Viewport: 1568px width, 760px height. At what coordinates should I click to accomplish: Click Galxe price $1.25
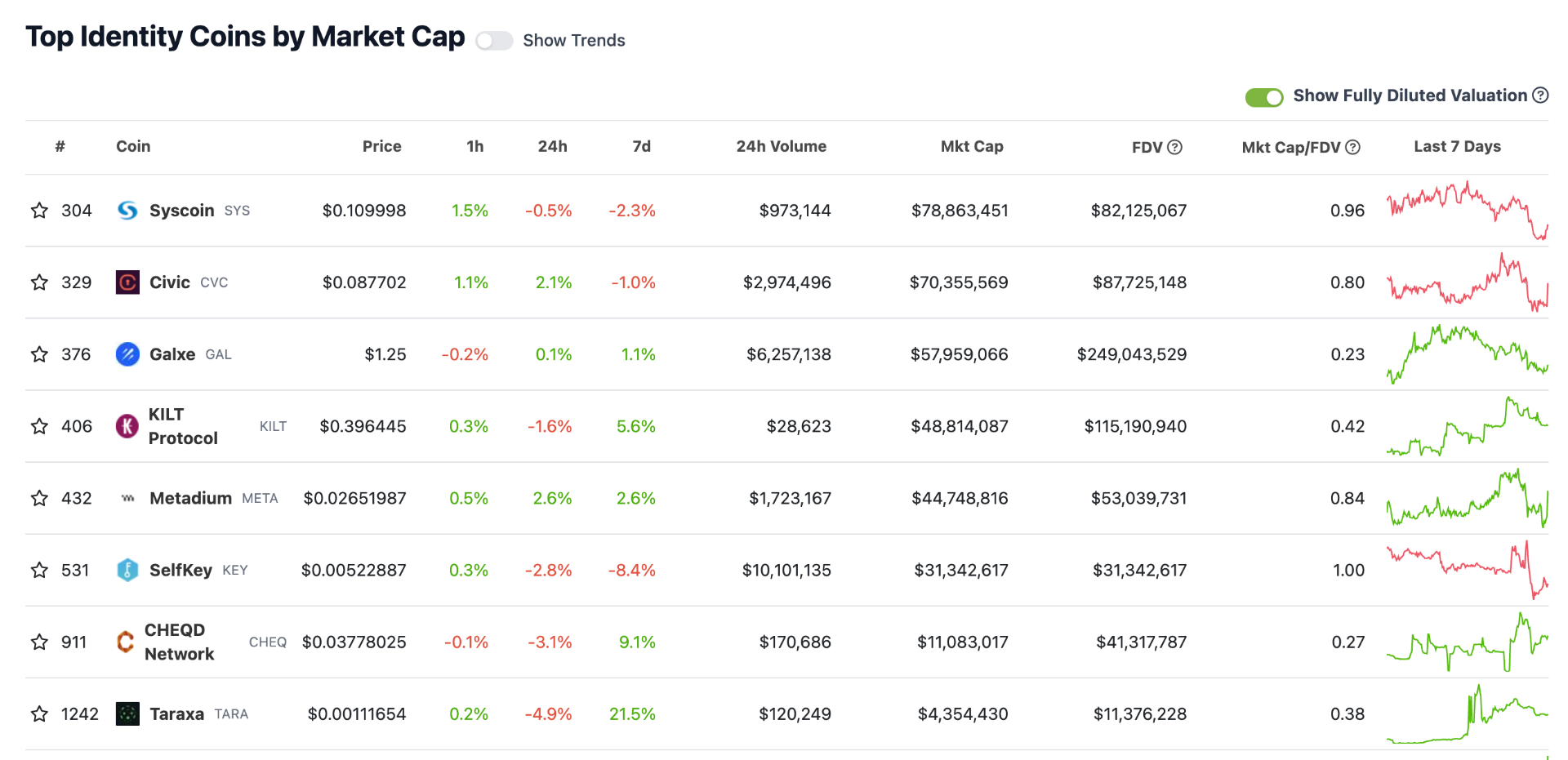pos(385,354)
